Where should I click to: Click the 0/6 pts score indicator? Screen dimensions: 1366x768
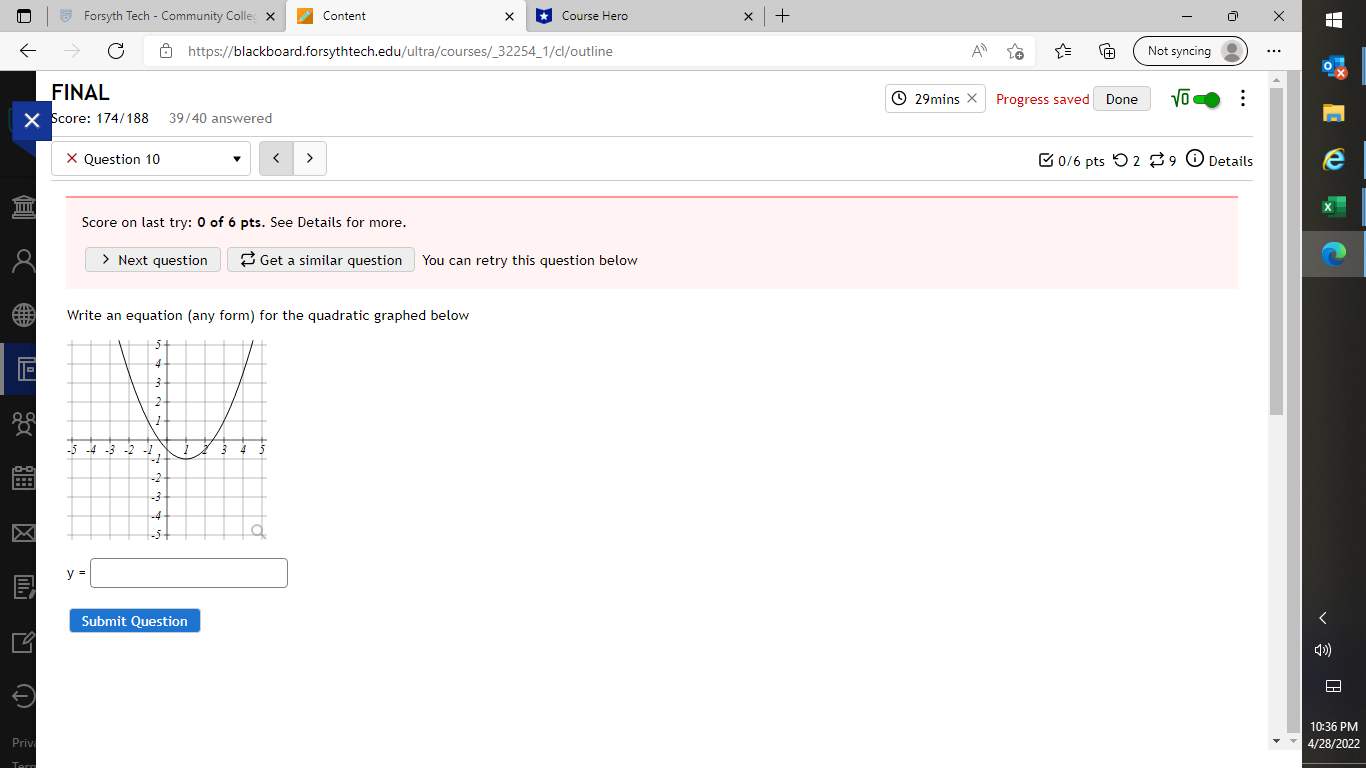(x=1072, y=160)
